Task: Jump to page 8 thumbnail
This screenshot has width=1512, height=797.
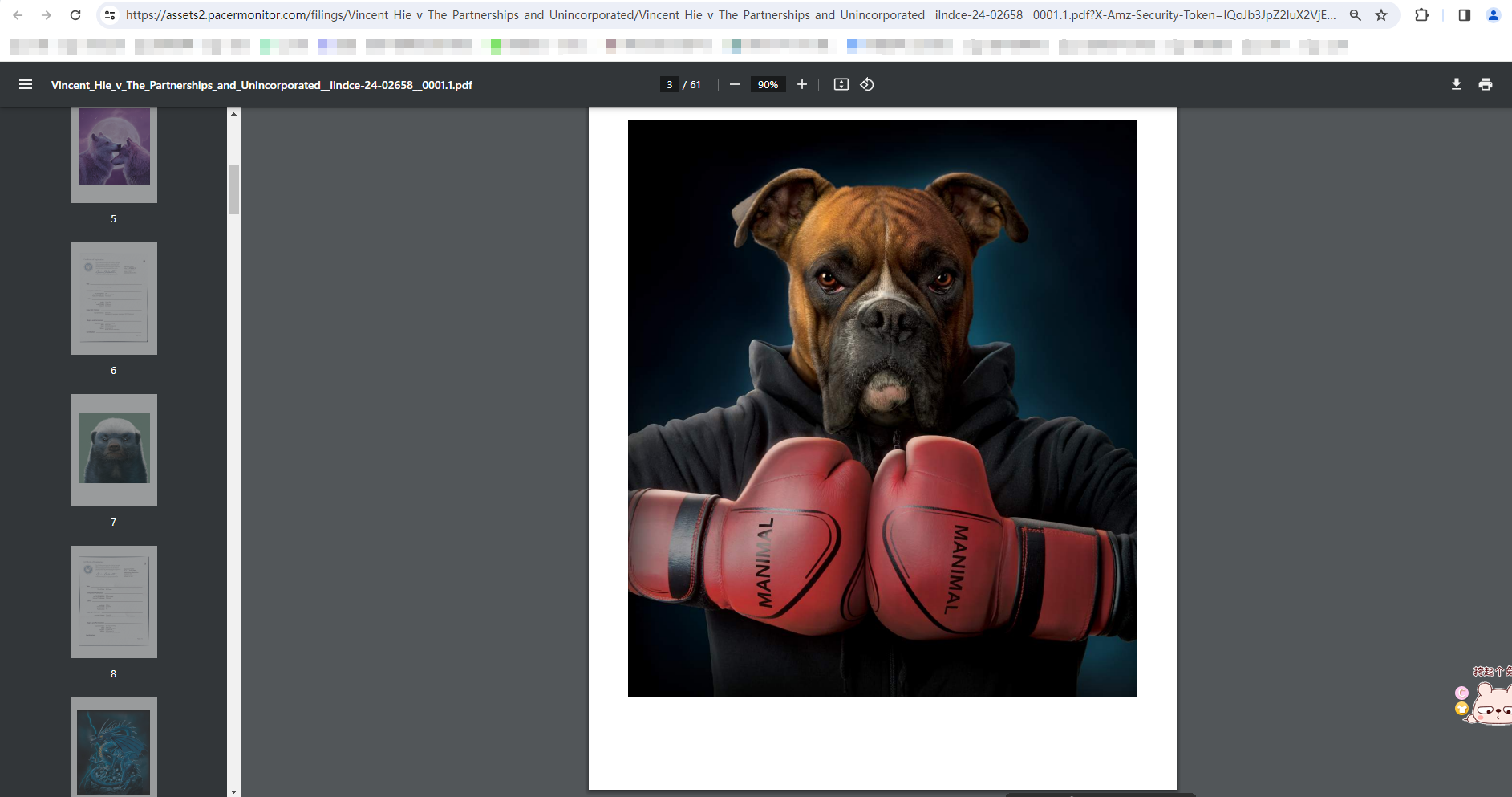Action: tap(114, 601)
